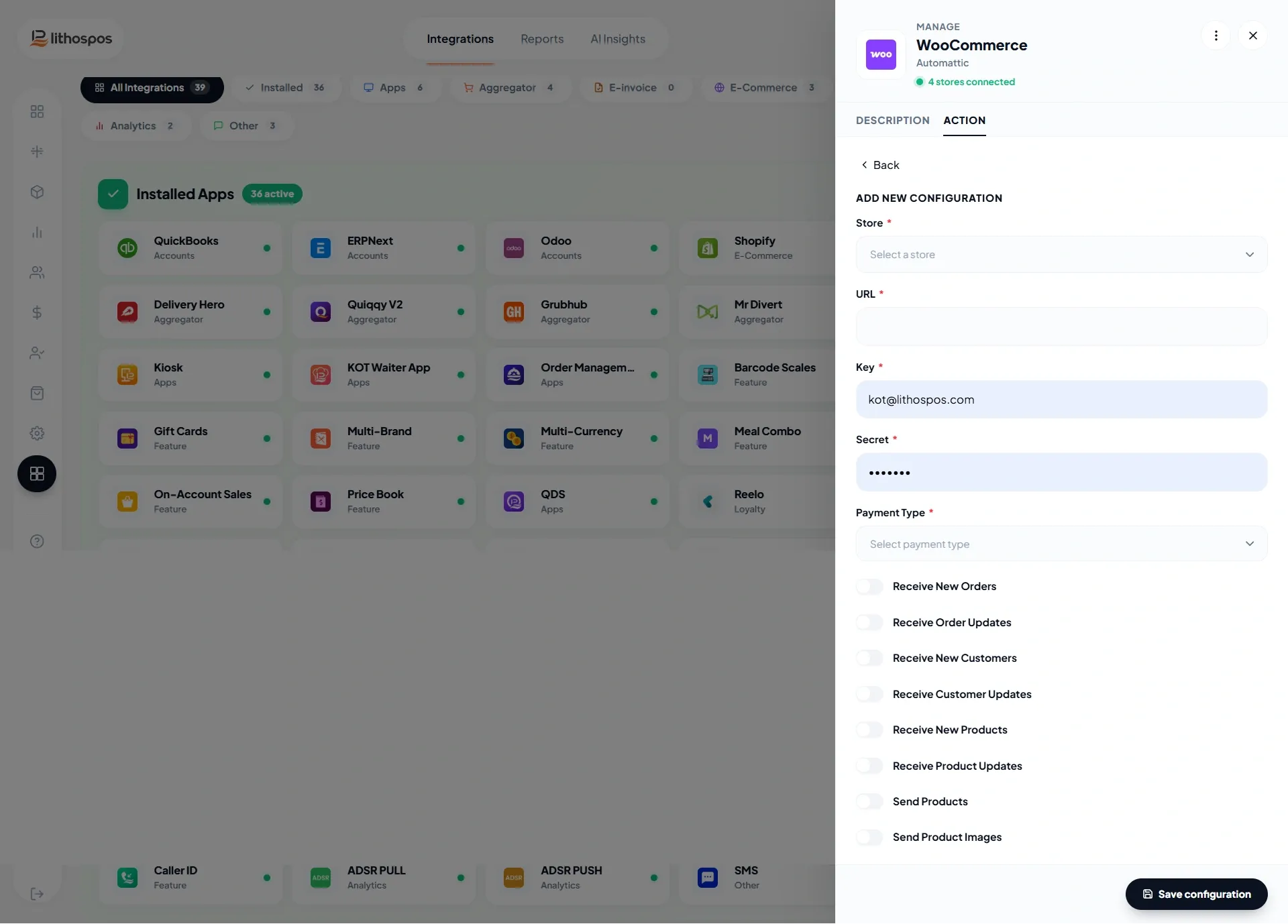Click the lithospos logo
Viewport: 1288px width, 924px height.
tap(71, 38)
